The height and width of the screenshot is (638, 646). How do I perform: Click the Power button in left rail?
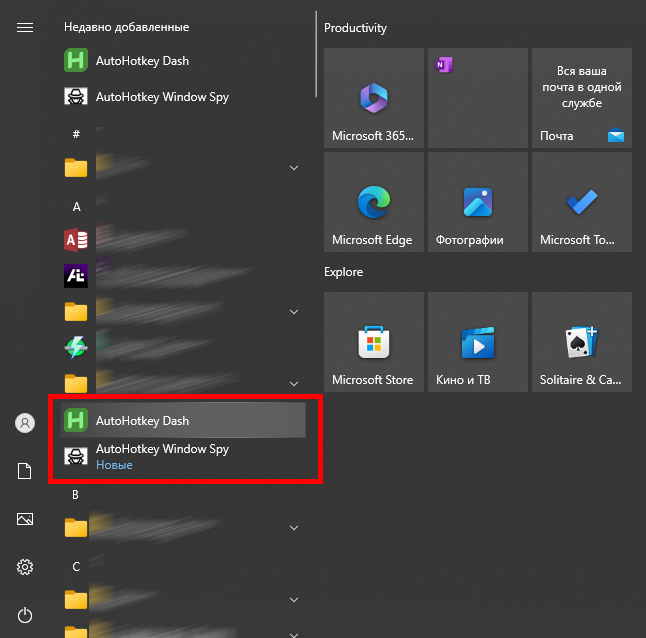click(25, 615)
